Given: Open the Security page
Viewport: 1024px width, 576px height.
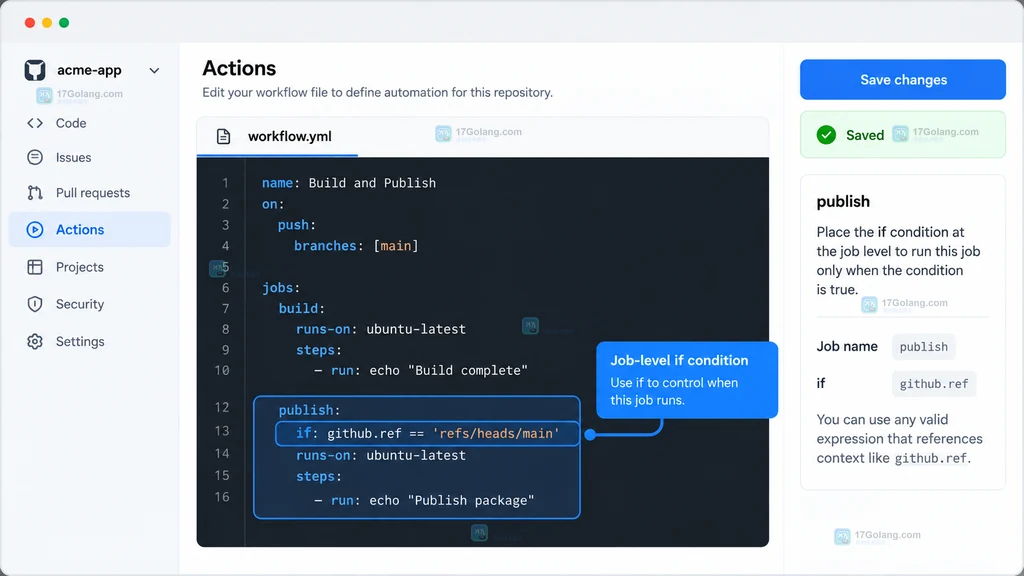Looking at the screenshot, I should click(x=80, y=304).
